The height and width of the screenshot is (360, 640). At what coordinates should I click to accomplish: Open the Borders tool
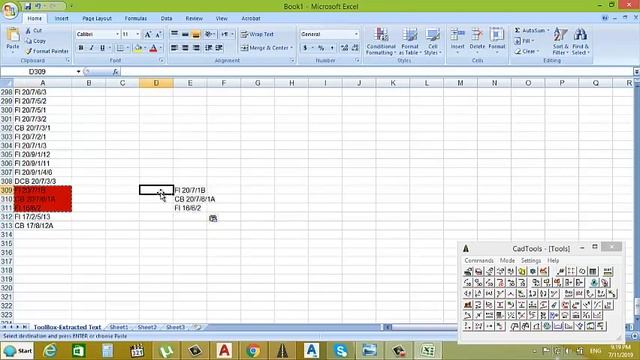click(x=120, y=48)
